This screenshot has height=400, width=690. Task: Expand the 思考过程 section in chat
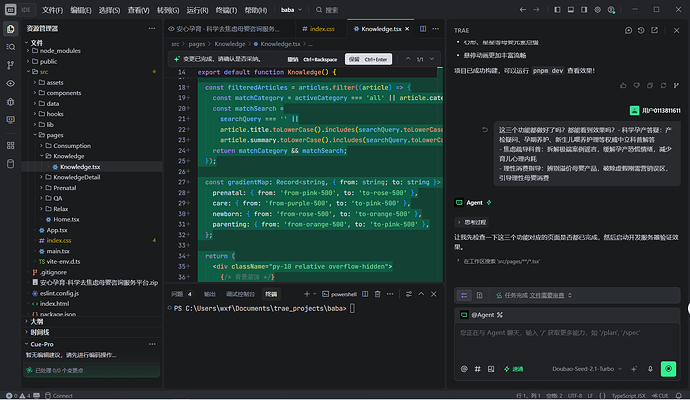point(472,222)
